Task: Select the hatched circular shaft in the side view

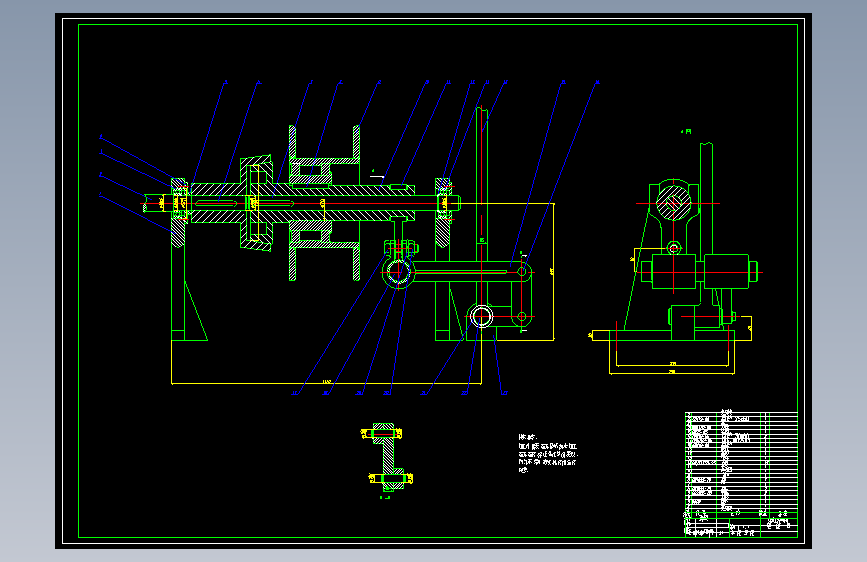Action: coord(673,204)
